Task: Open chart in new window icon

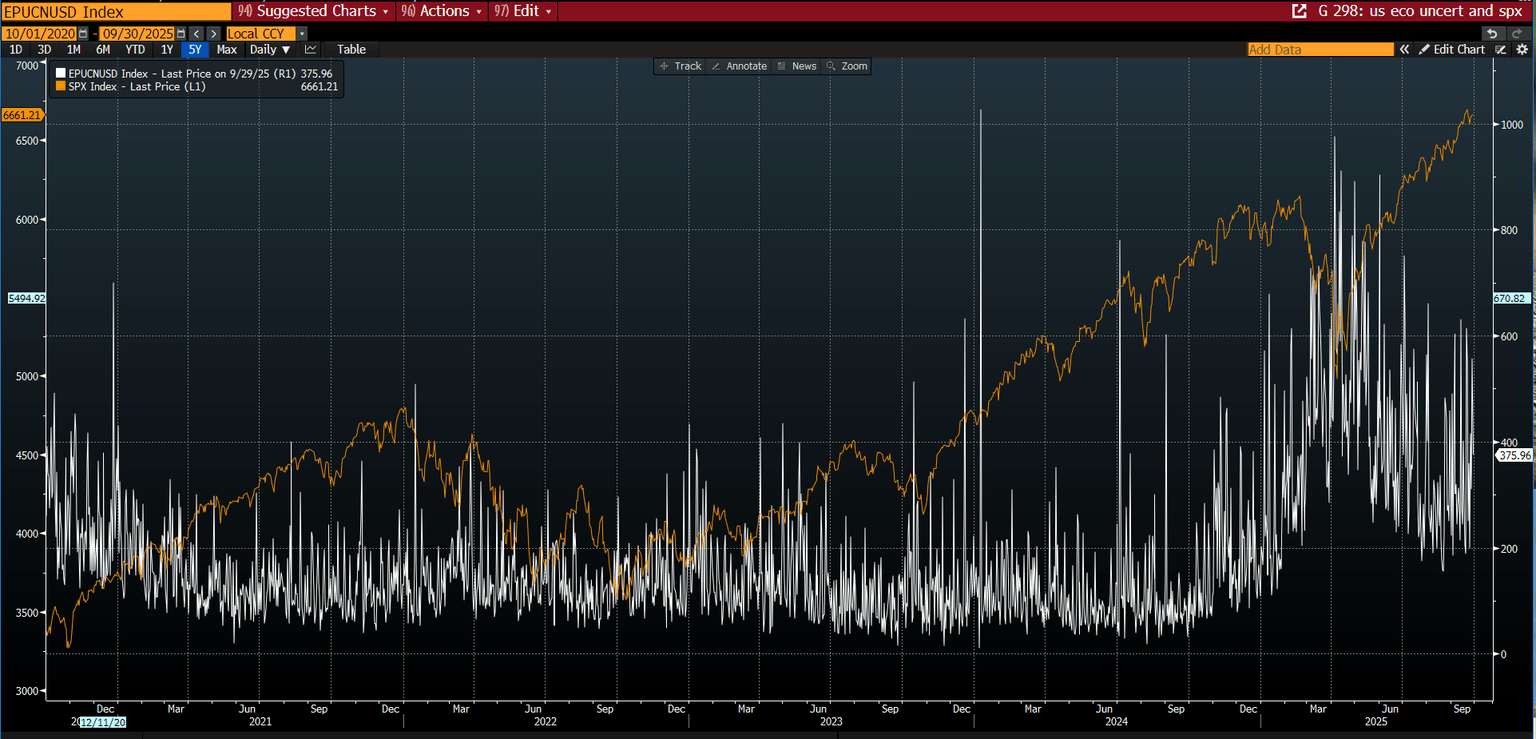Action: 1299,11
